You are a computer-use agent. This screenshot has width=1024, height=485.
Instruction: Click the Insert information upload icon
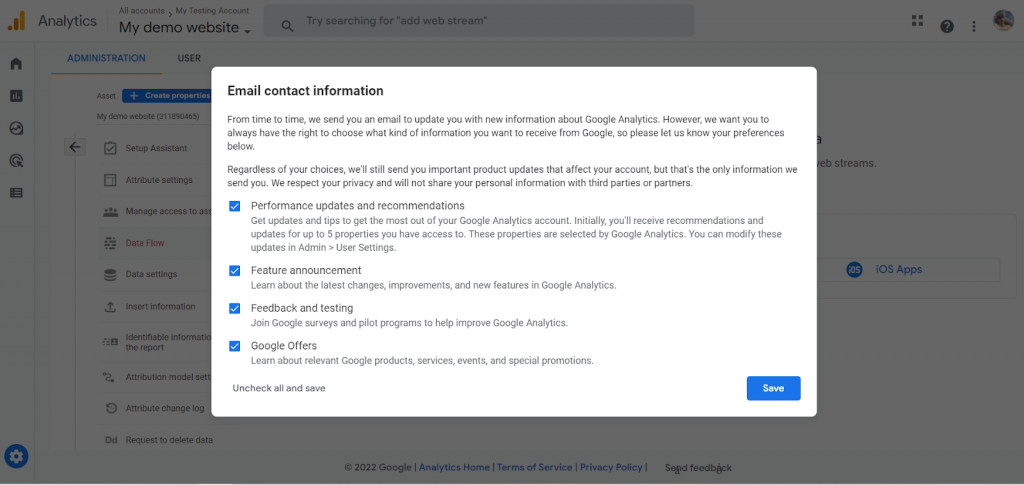pos(110,307)
